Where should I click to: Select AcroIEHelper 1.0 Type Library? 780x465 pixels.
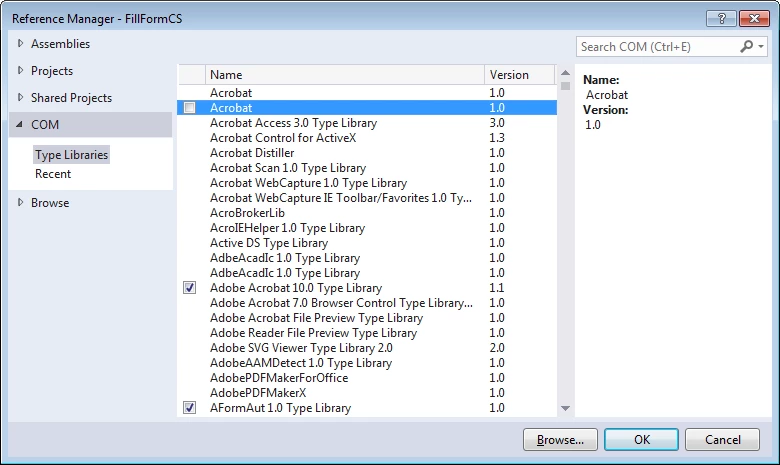pos(367,227)
